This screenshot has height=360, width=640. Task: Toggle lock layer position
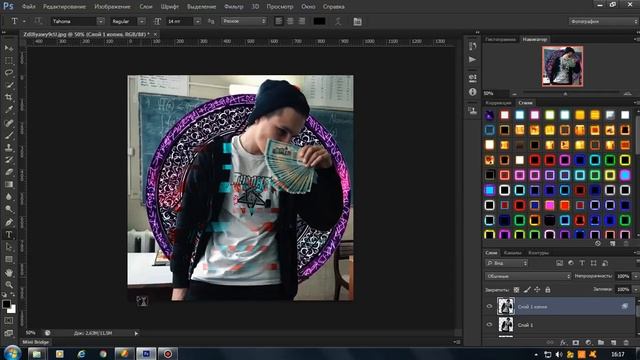[537, 289]
